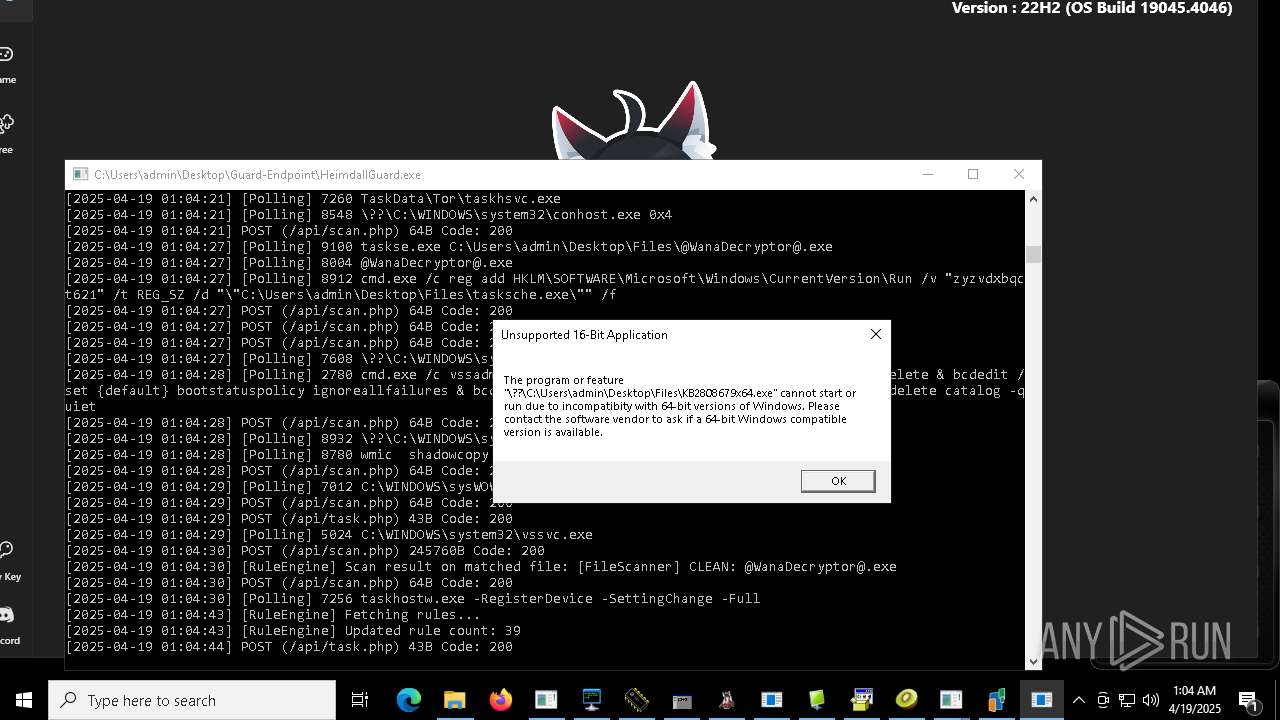Show hidden system tray icons

1078,700
